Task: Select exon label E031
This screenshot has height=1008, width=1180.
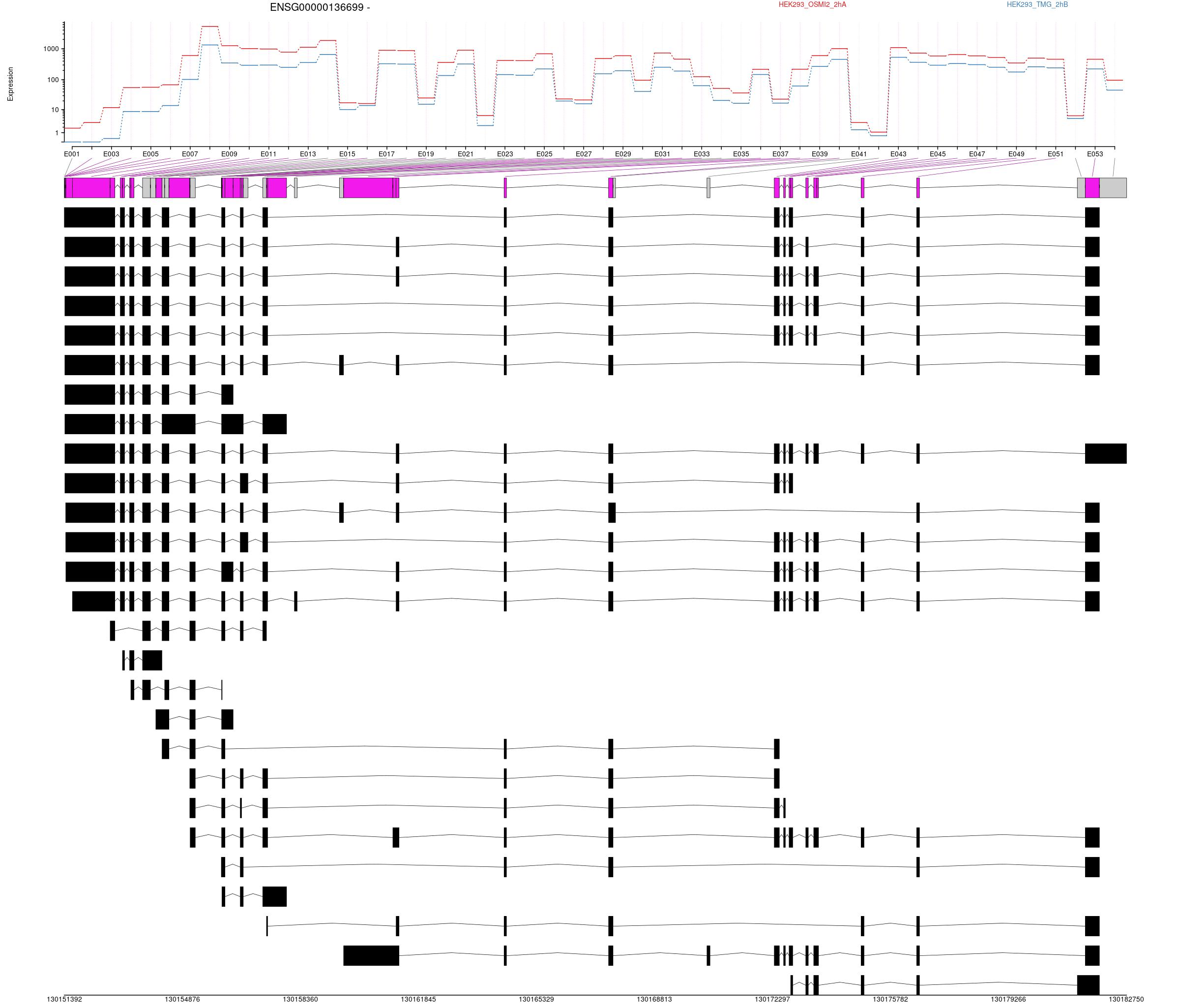Action: (662, 154)
